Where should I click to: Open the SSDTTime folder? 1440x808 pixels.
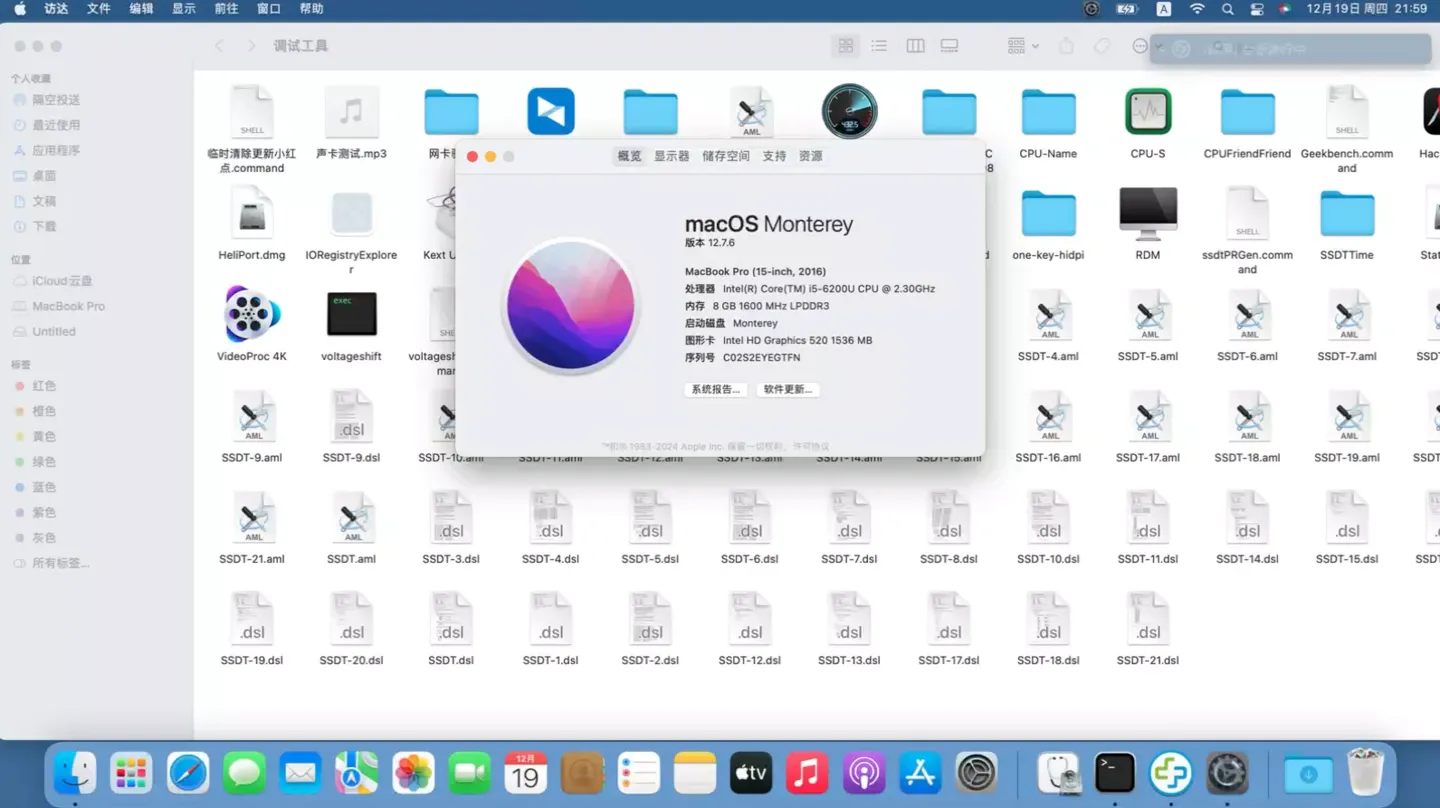1346,214
